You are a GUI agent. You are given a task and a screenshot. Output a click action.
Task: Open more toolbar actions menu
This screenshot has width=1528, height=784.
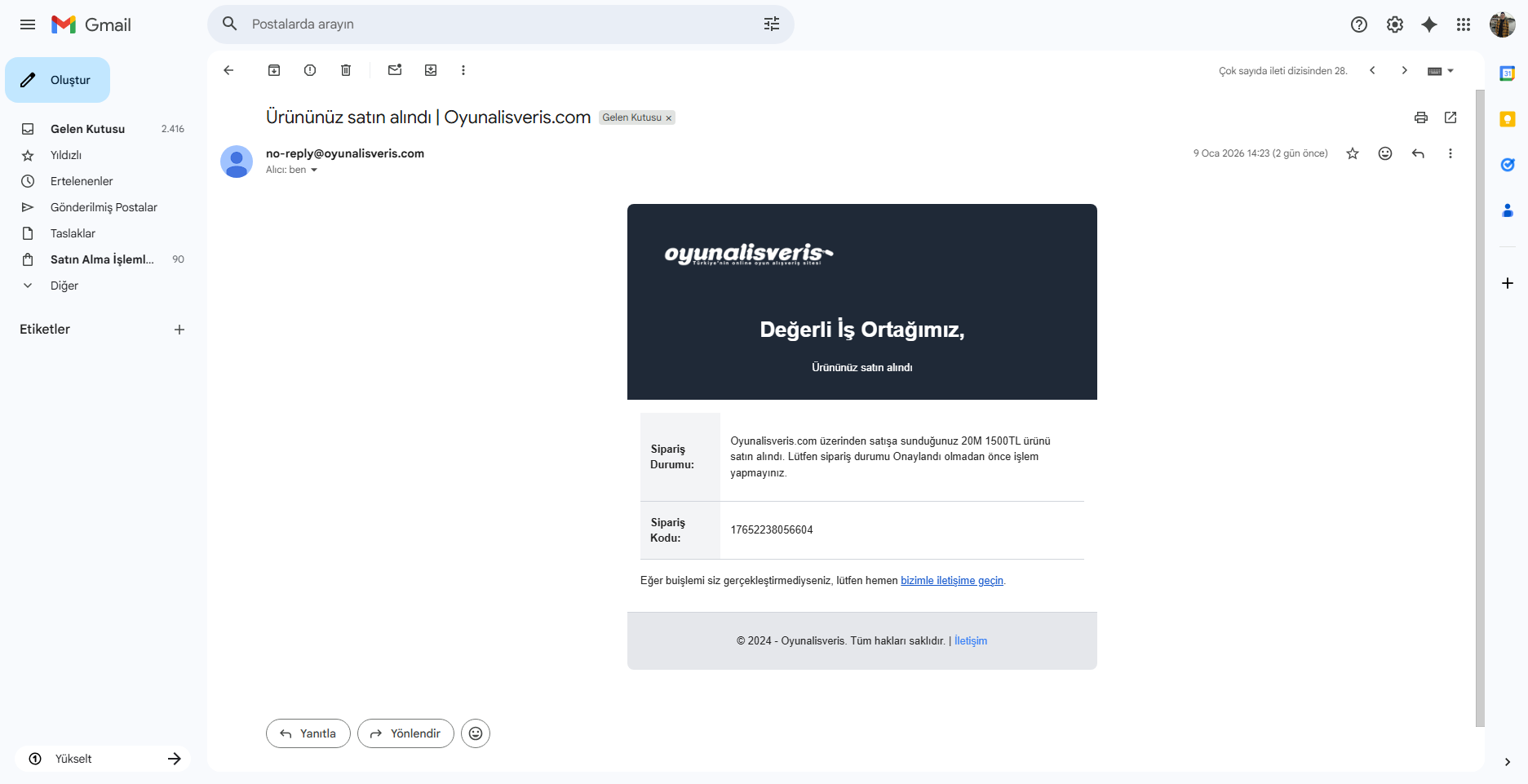(463, 70)
